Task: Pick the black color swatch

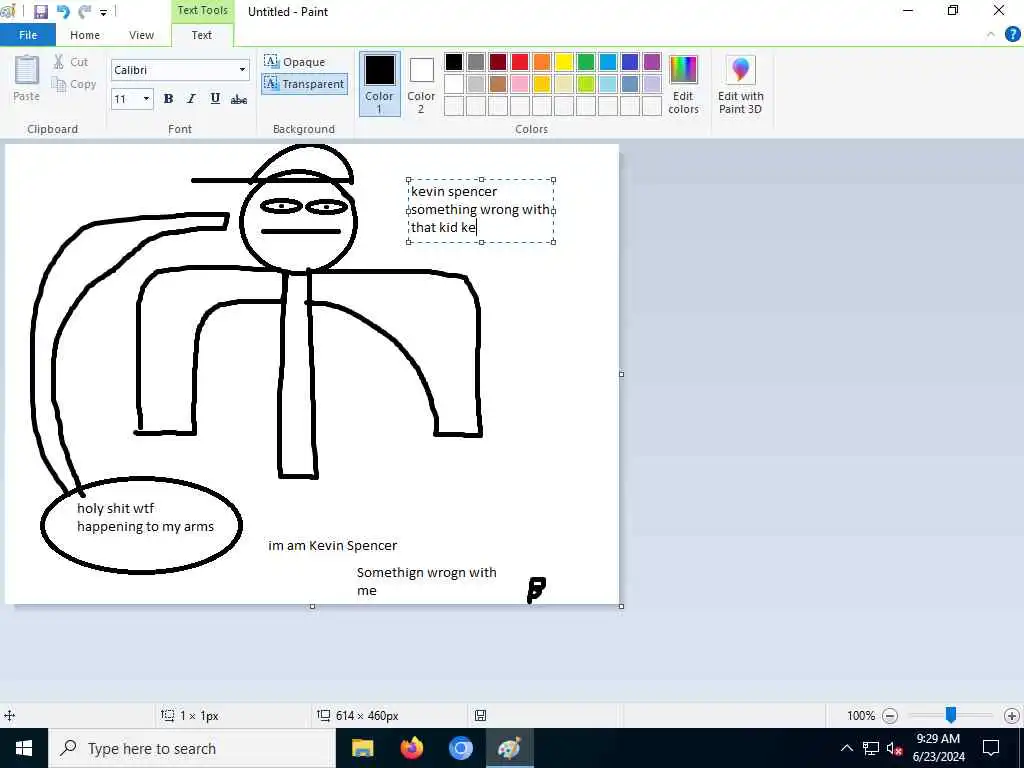Action: [454, 62]
